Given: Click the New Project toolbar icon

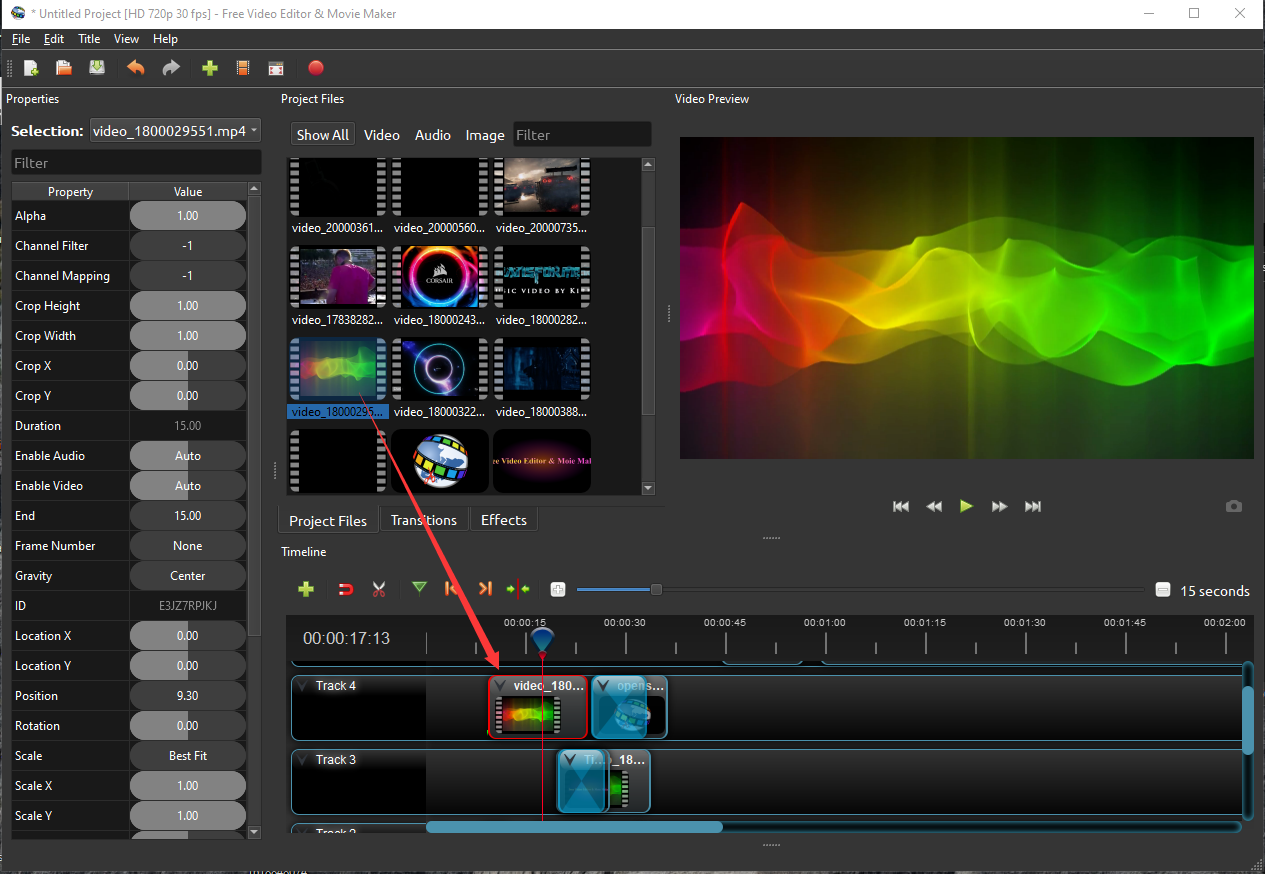Looking at the screenshot, I should tap(31, 68).
